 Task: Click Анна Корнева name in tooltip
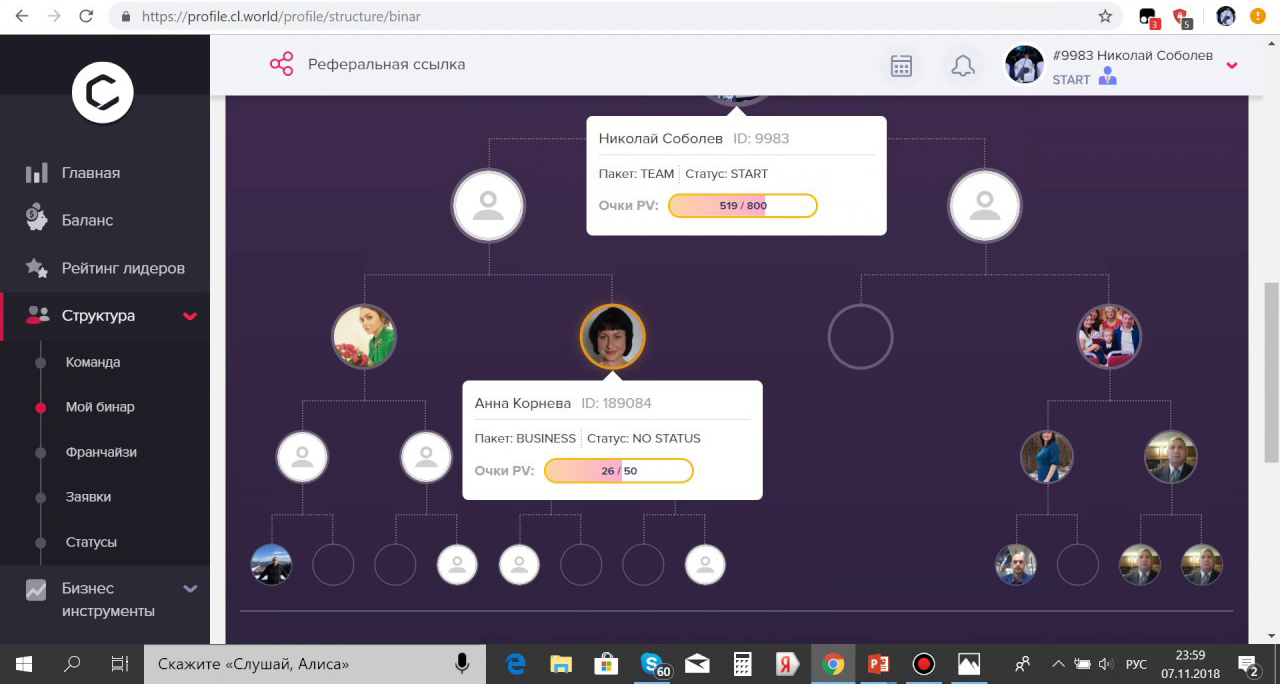pos(523,403)
